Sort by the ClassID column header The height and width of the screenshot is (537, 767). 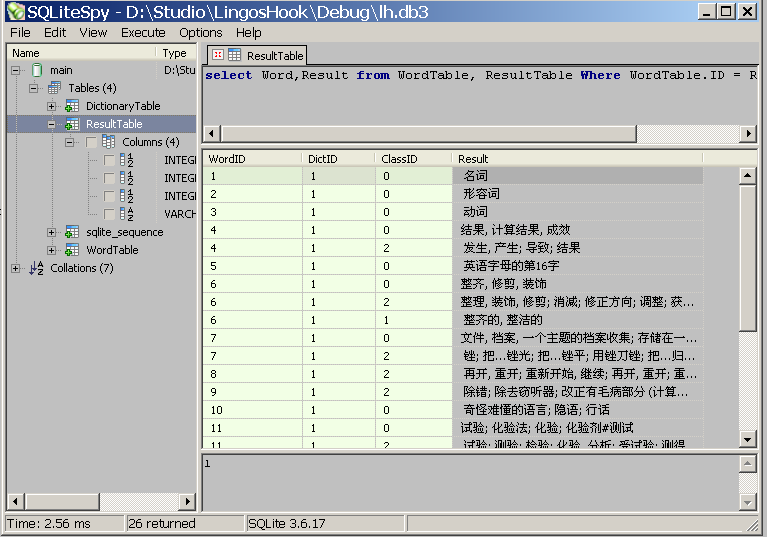(413, 159)
